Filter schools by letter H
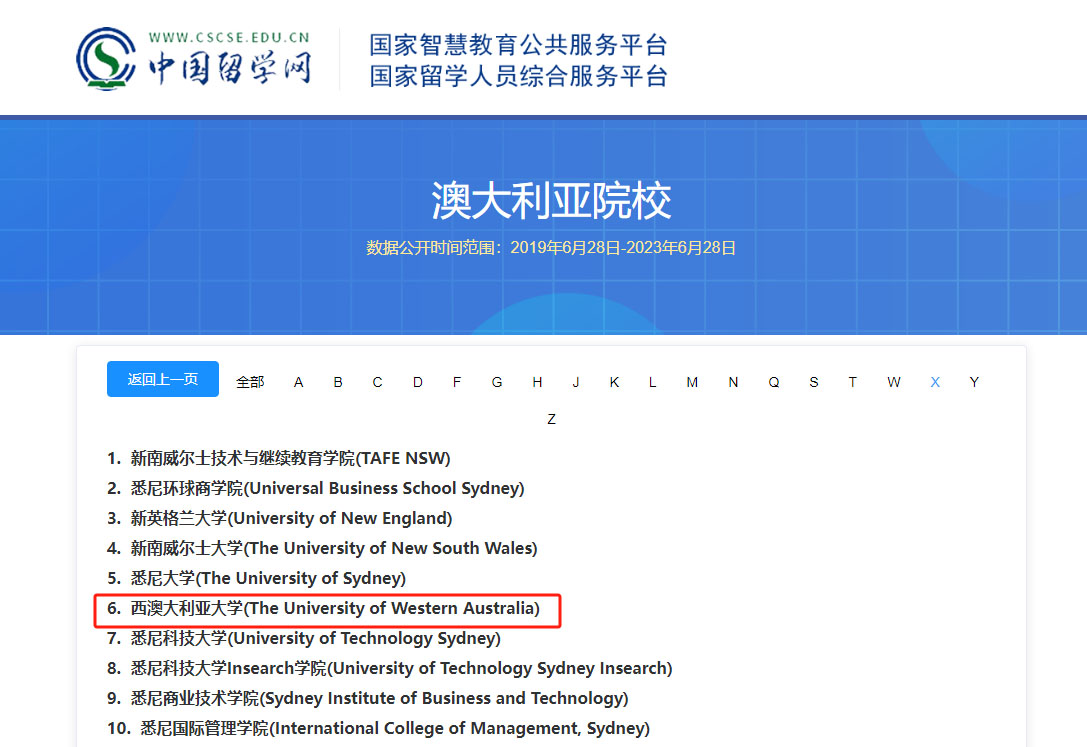The height and width of the screenshot is (747, 1087). point(537,382)
